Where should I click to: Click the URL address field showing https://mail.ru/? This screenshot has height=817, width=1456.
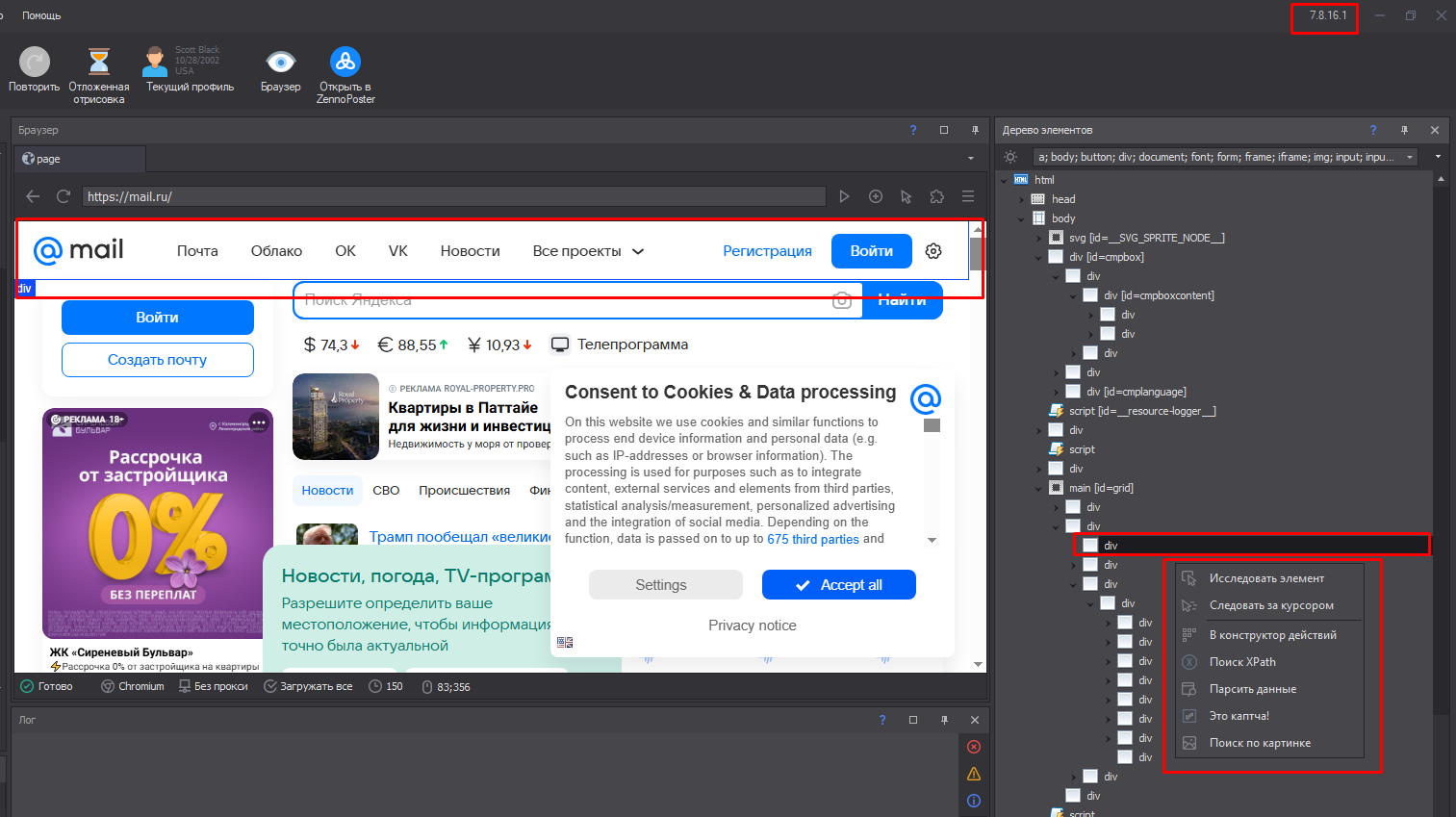pyautogui.click(x=453, y=196)
